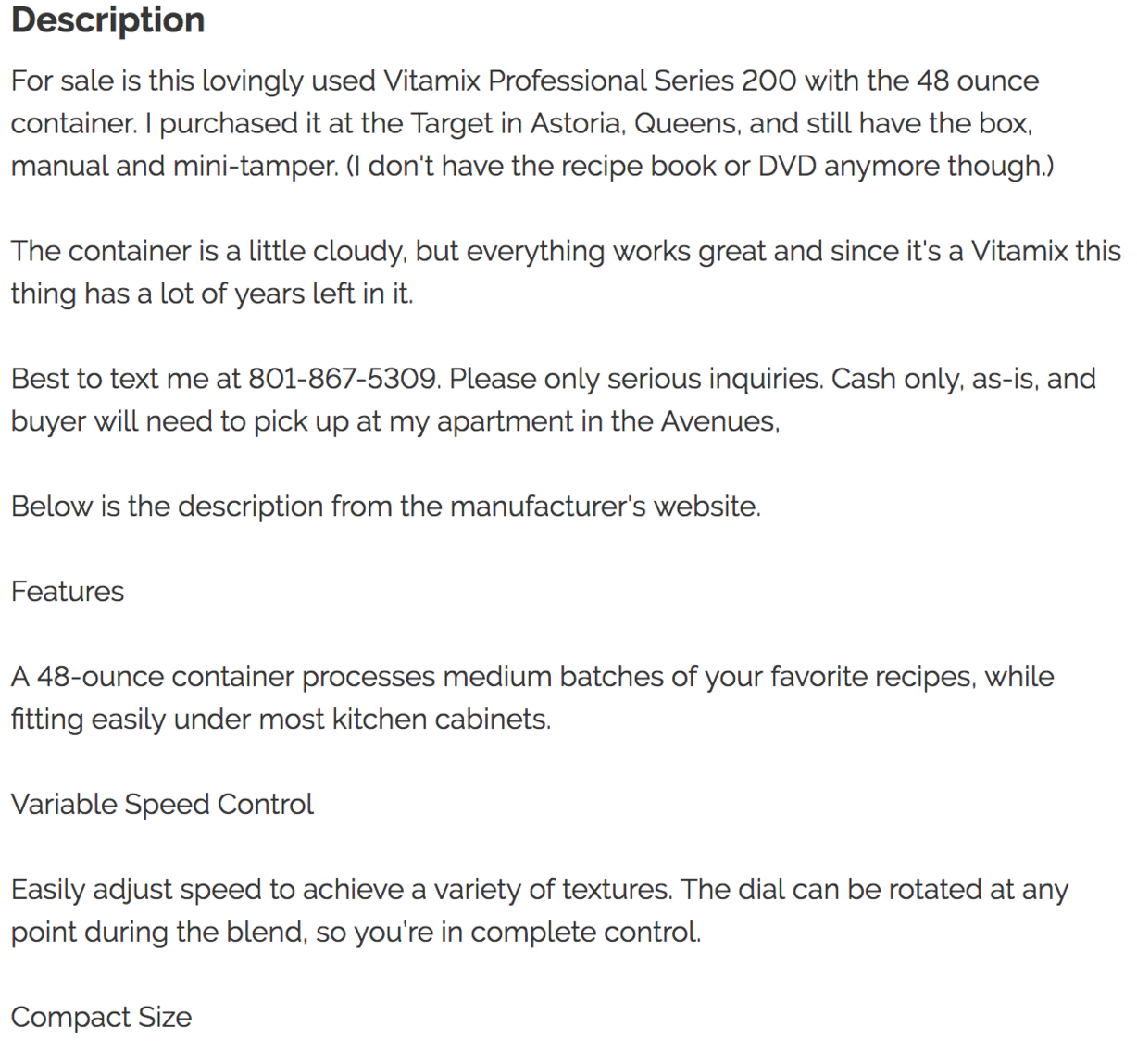This screenshot has height=1064, width=1137.
Task: Click the Description heading
Action: click(107, 20)
